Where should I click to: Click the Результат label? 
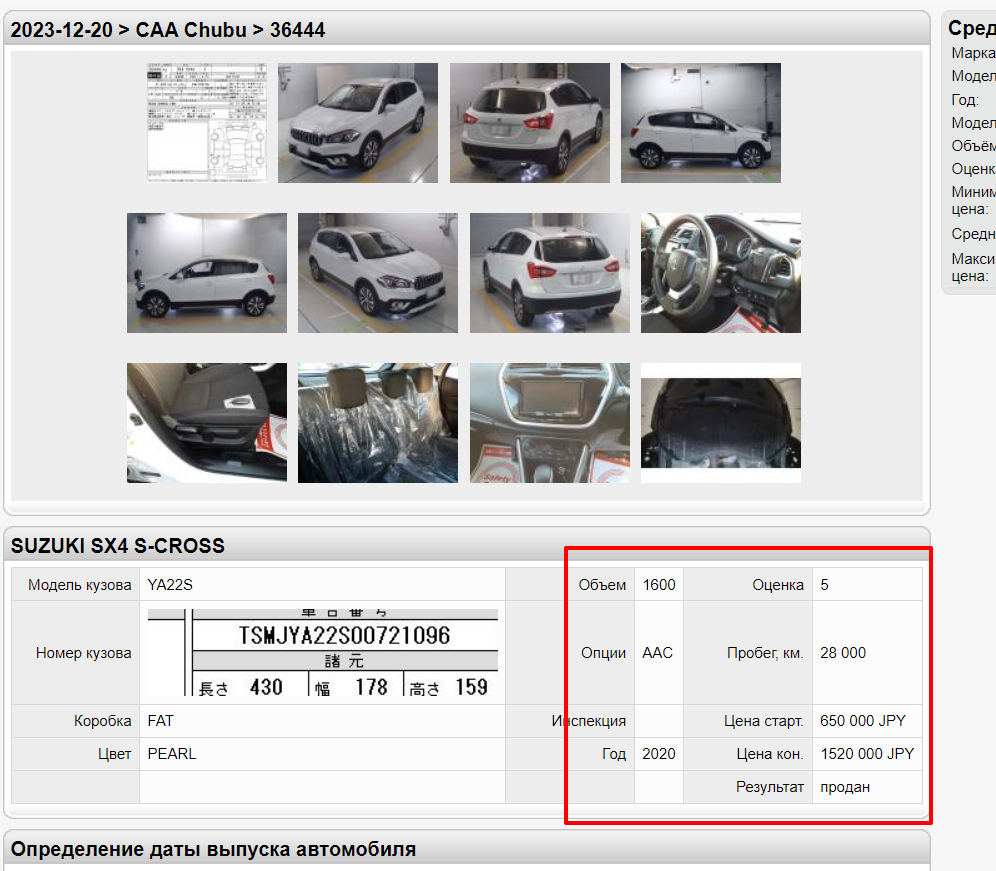770,787
